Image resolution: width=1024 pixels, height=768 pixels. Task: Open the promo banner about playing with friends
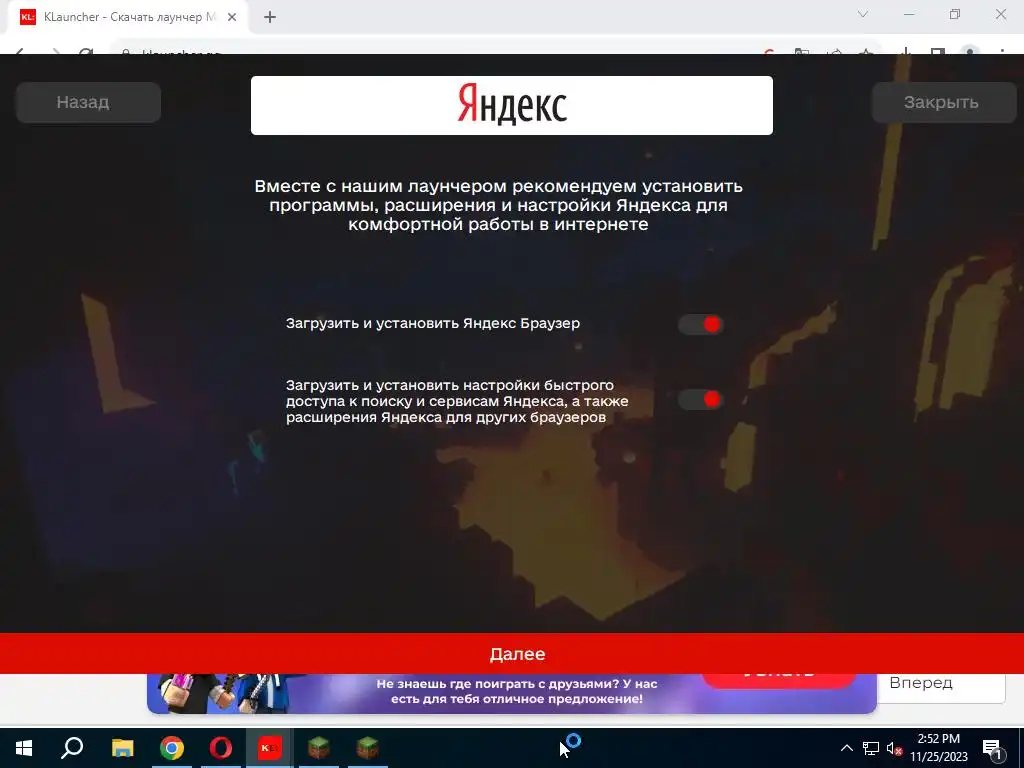click(511, 692)
